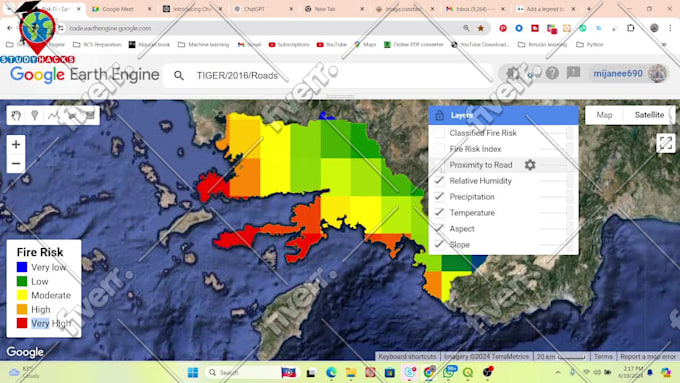The width and height of the screenshot is (680, 383).
Task: Open the mijanee690 account name
Action: [618, 73]
